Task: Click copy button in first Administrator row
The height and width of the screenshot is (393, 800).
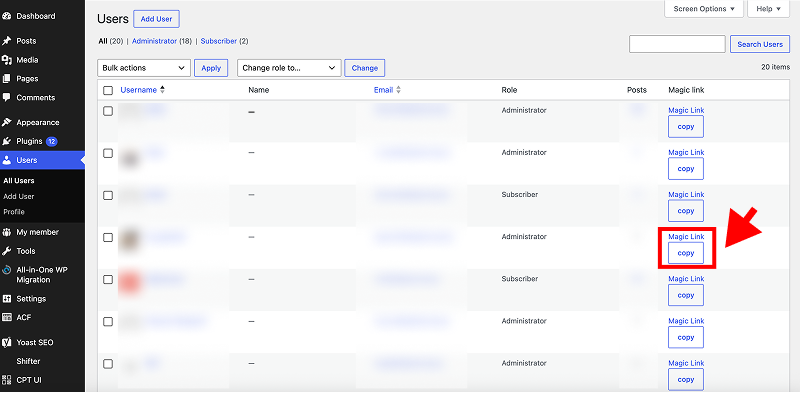Action: [x=686, y=127]
